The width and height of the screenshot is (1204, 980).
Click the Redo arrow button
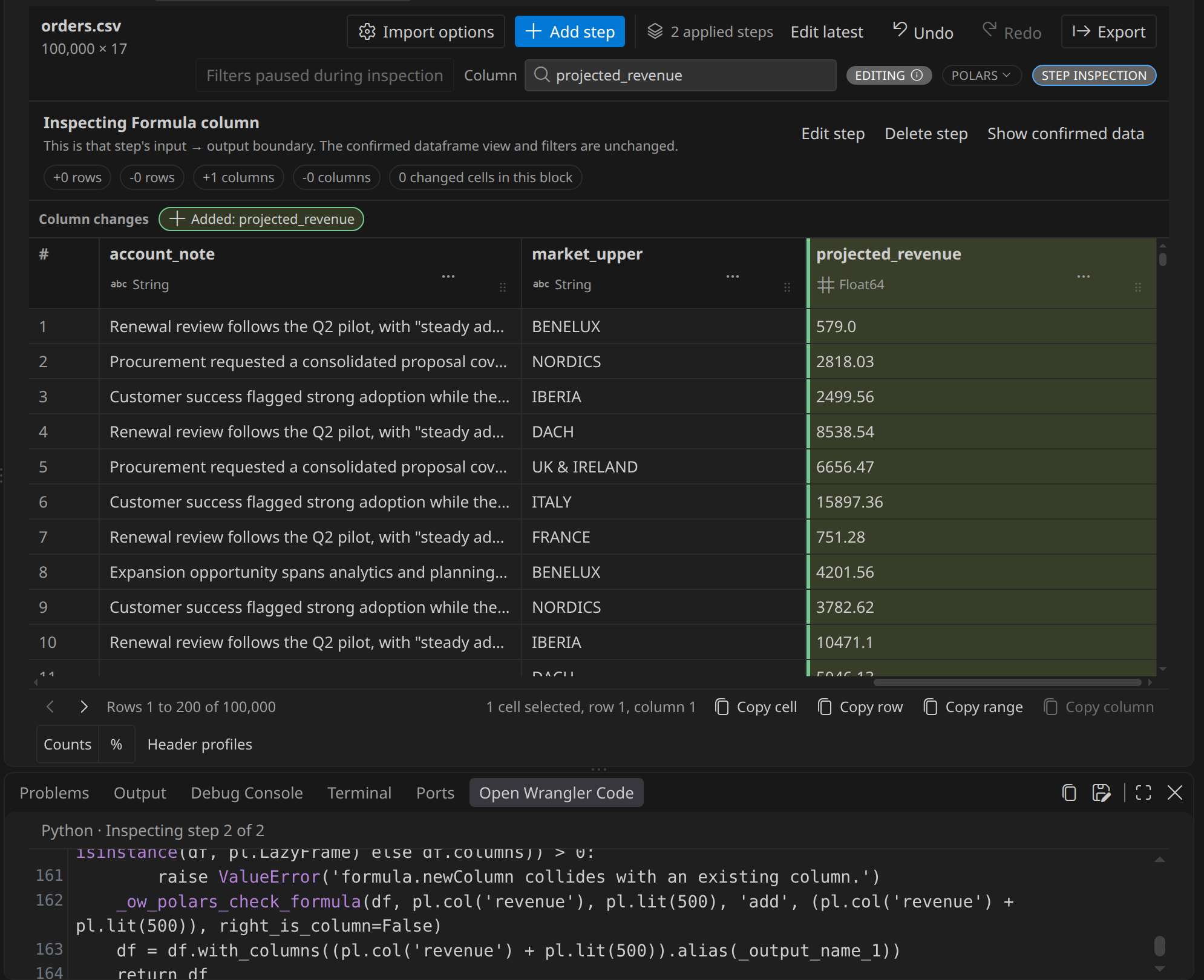[x=1012, y=32]
